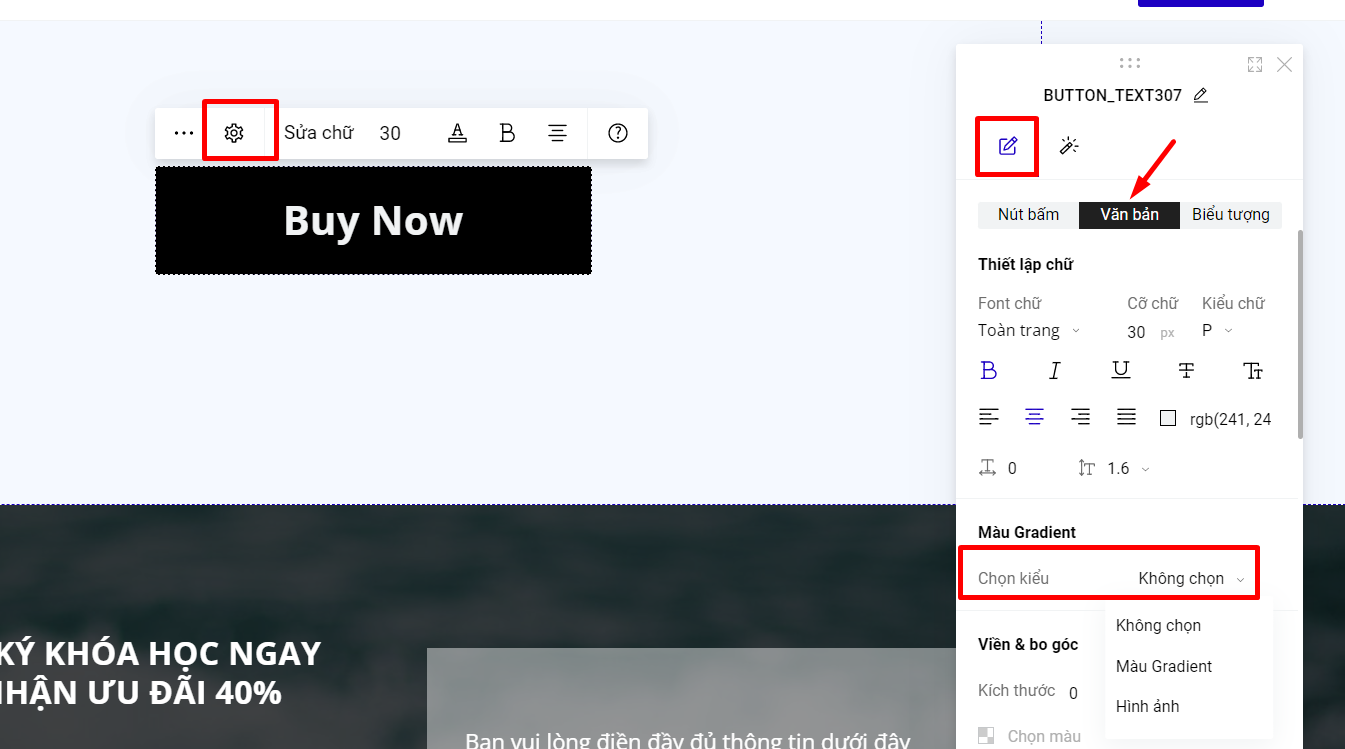Viewport: 1345px width, 749px height.
Task: Click the more options ellipsis icon
Action: [x=183, y=133]
